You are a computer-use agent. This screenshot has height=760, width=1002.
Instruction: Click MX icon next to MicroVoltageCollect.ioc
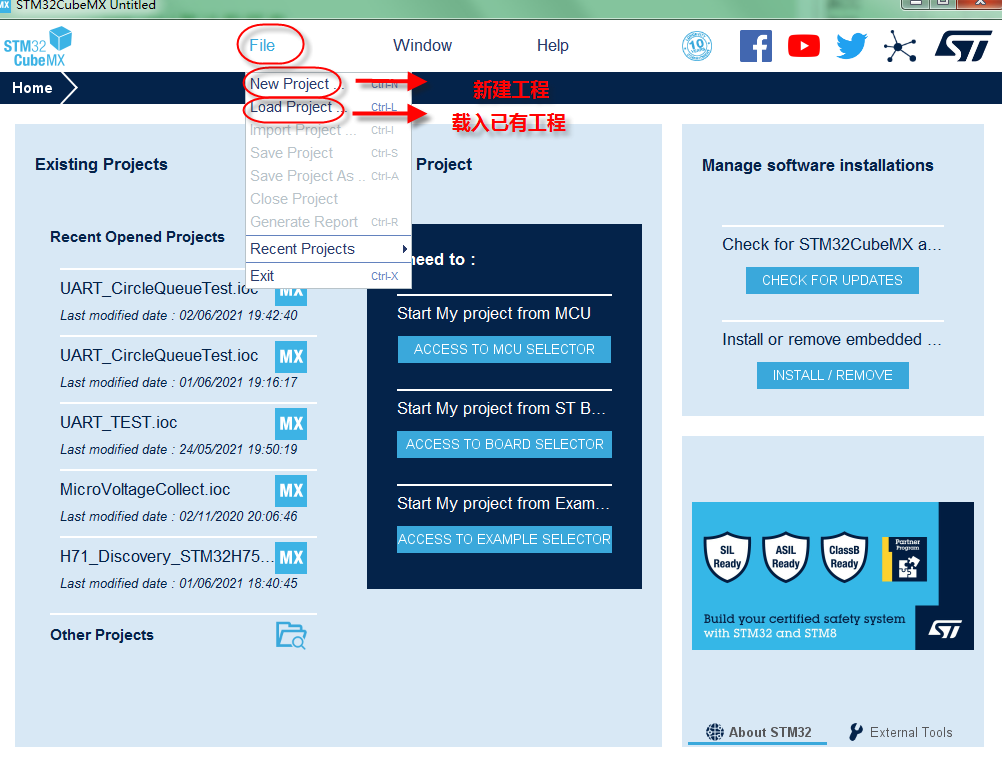pos(291,491)
